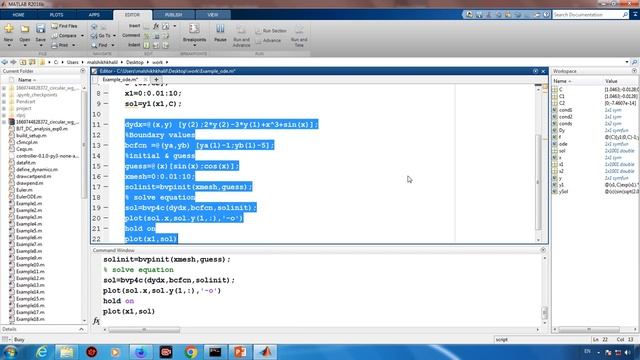Click Run and Advance

(x=241, y=36)
